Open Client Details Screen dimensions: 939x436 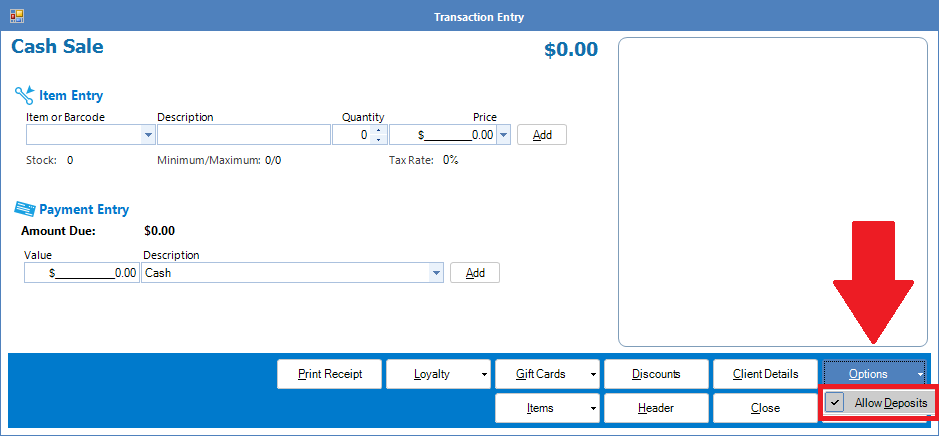tap(765, 374)
